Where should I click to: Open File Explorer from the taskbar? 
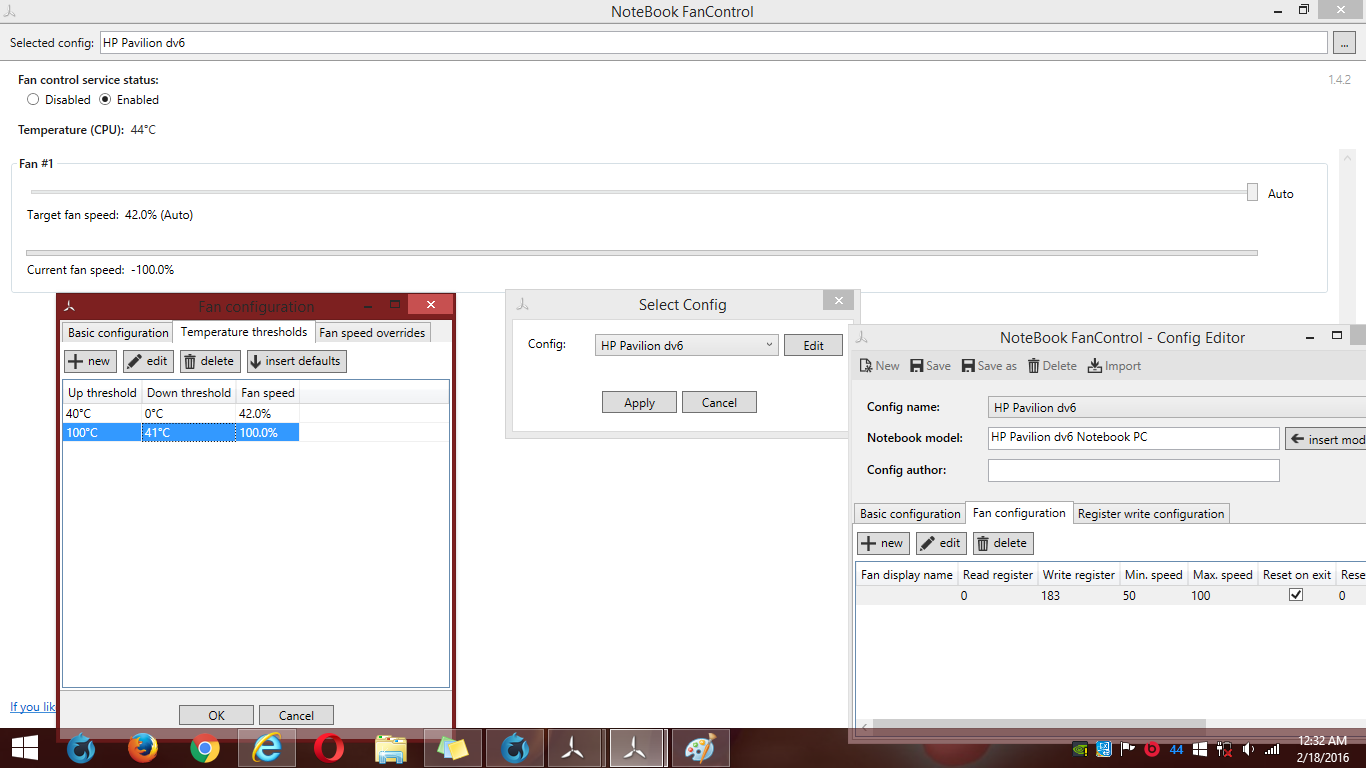click(x=391, y=748)
